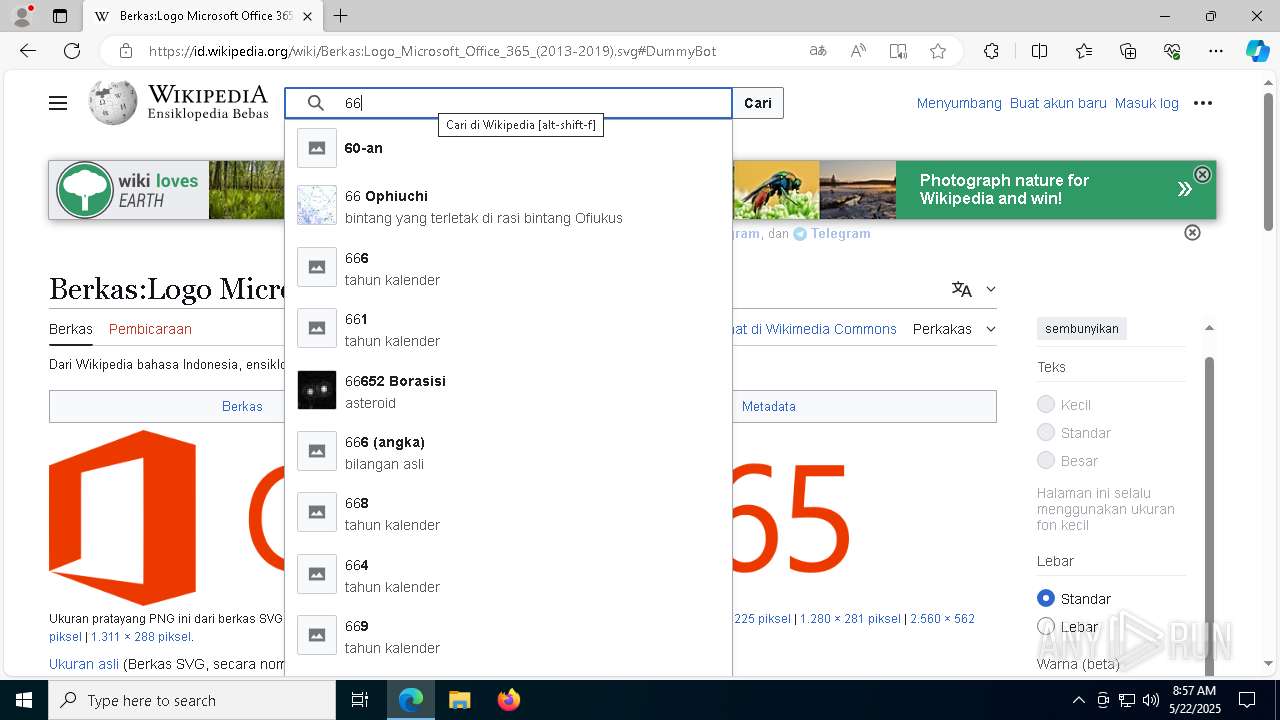Open the translate page icon in address bar

point(818,51)
